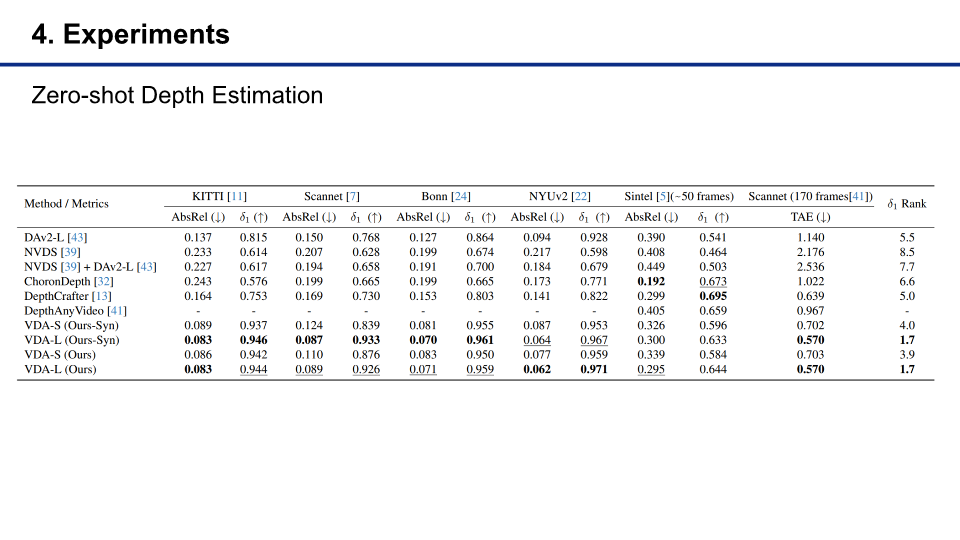
Task: Select TAE value 2.536 in NVDS + DAv2-L row
Action: [810, 266]
